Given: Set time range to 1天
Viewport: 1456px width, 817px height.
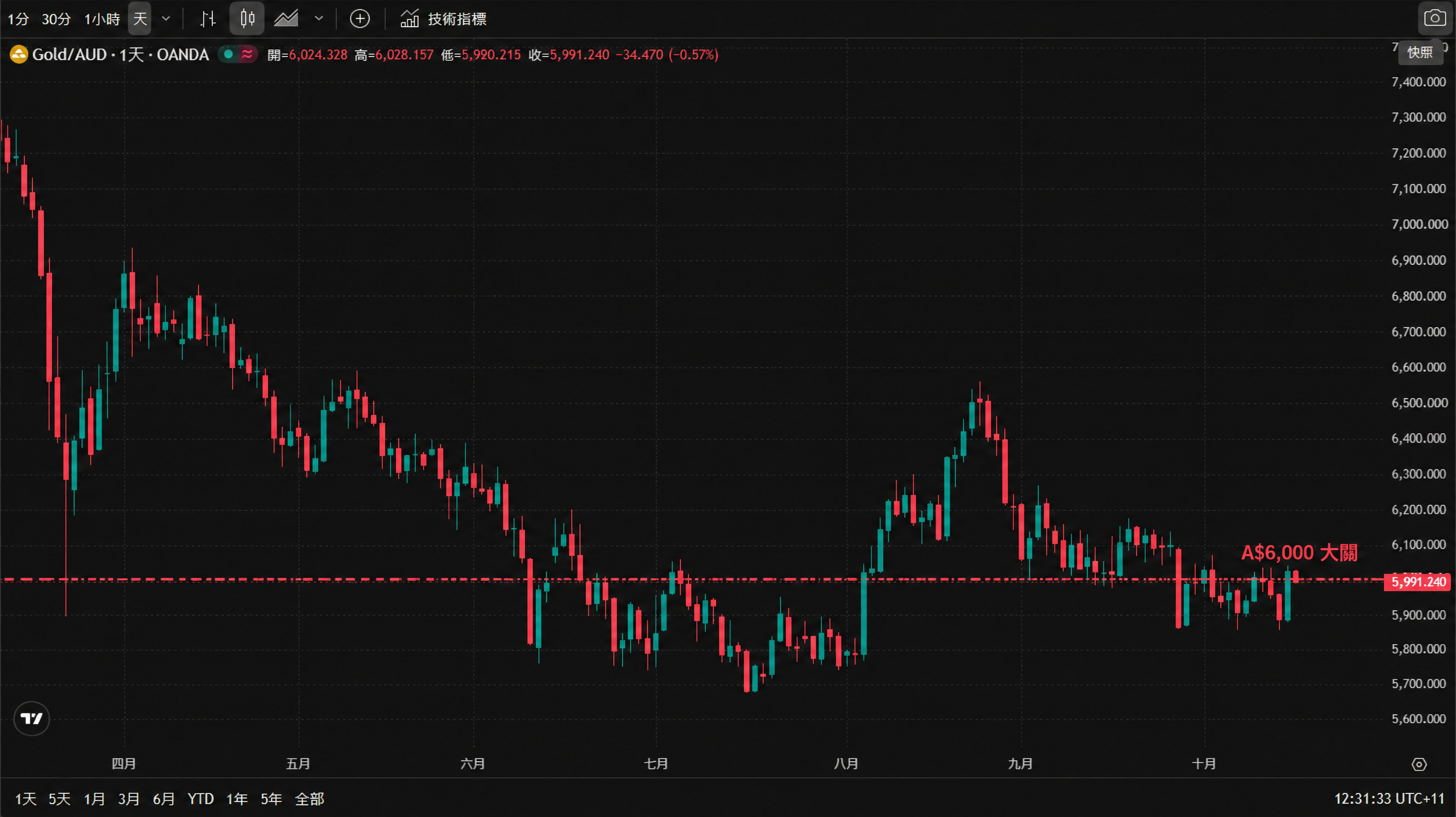Looking at the screenshot, I should coord(26,799).
